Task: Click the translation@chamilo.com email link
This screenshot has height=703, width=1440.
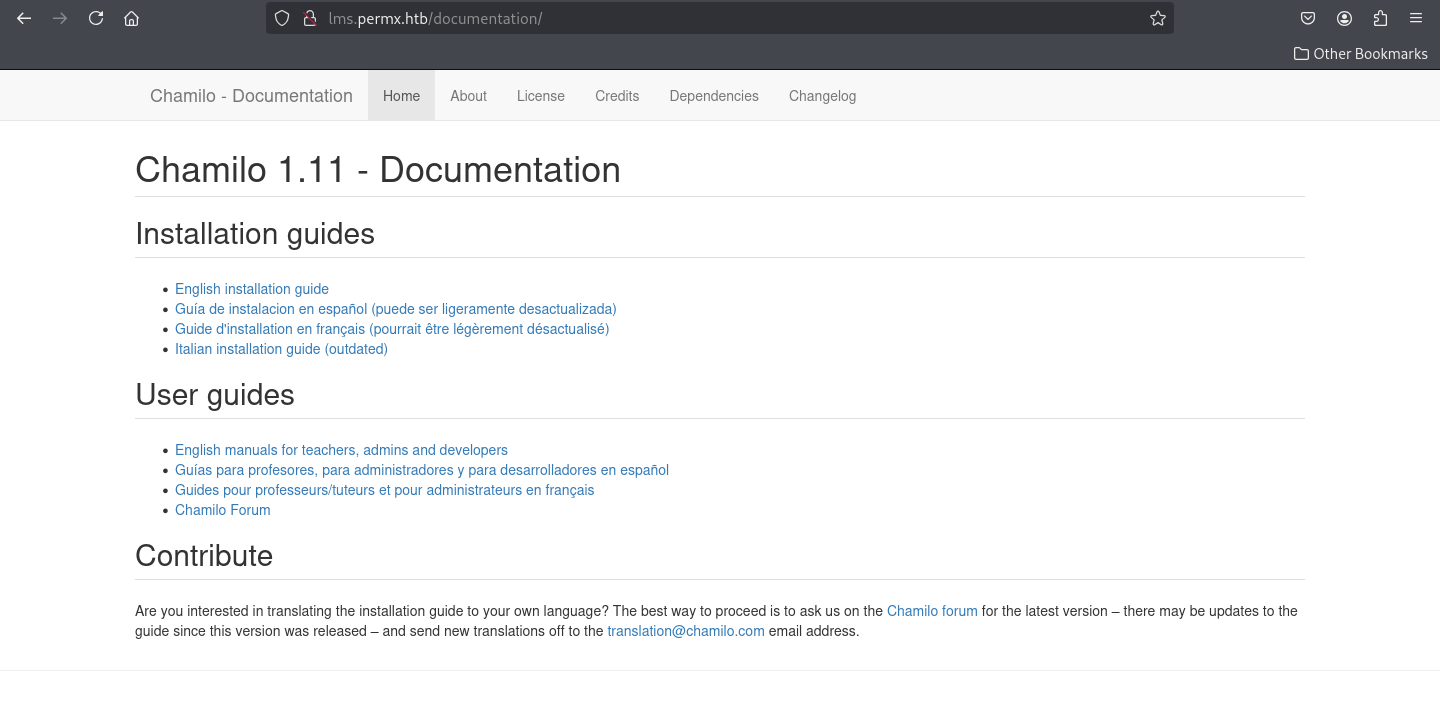Action: [x=686, y=631]
